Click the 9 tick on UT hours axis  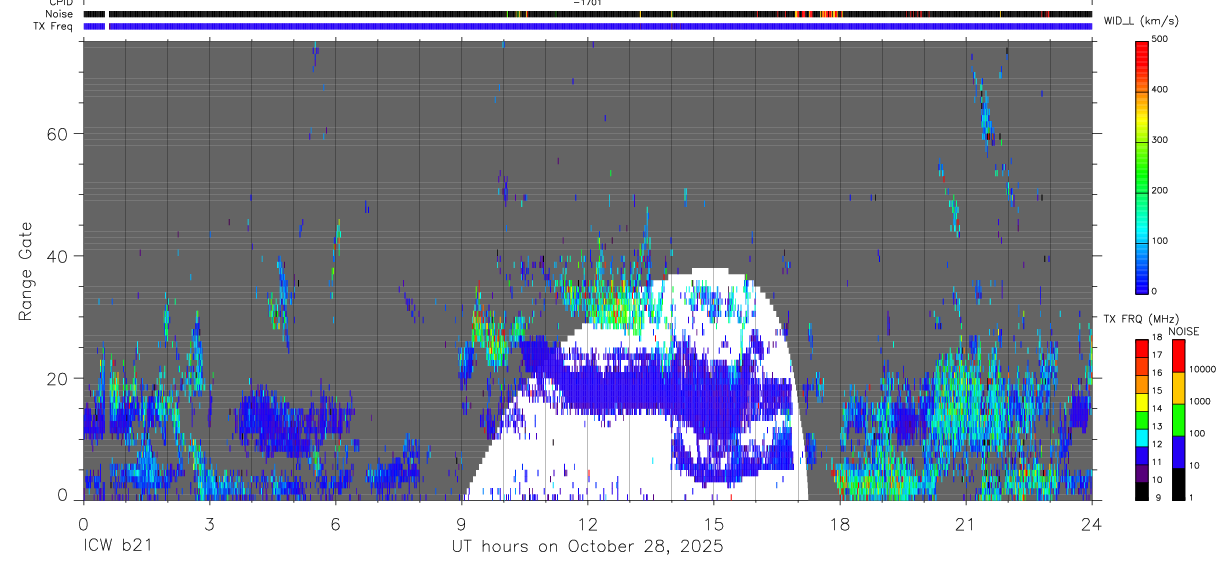click(461, 524)
